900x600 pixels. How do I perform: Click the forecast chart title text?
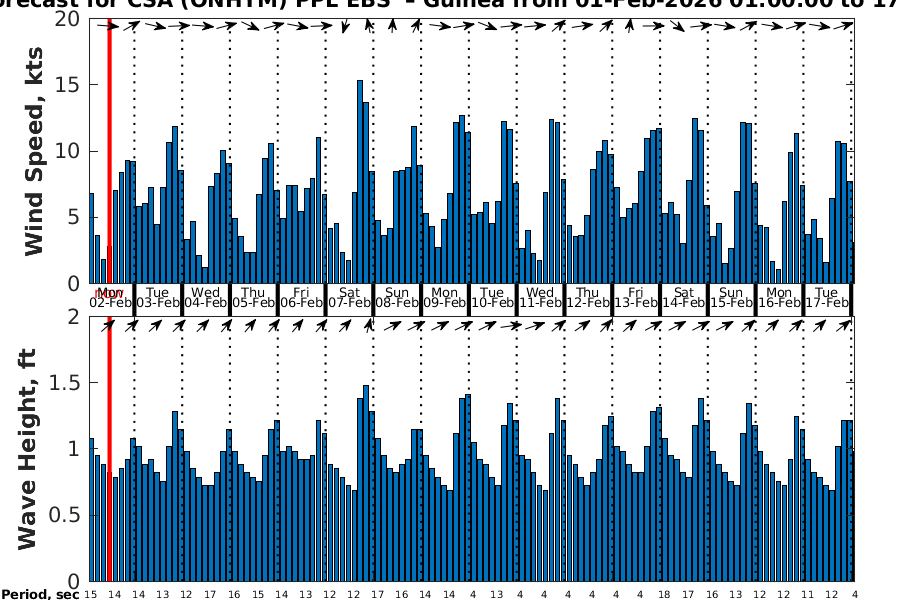(x=450, y=6)
